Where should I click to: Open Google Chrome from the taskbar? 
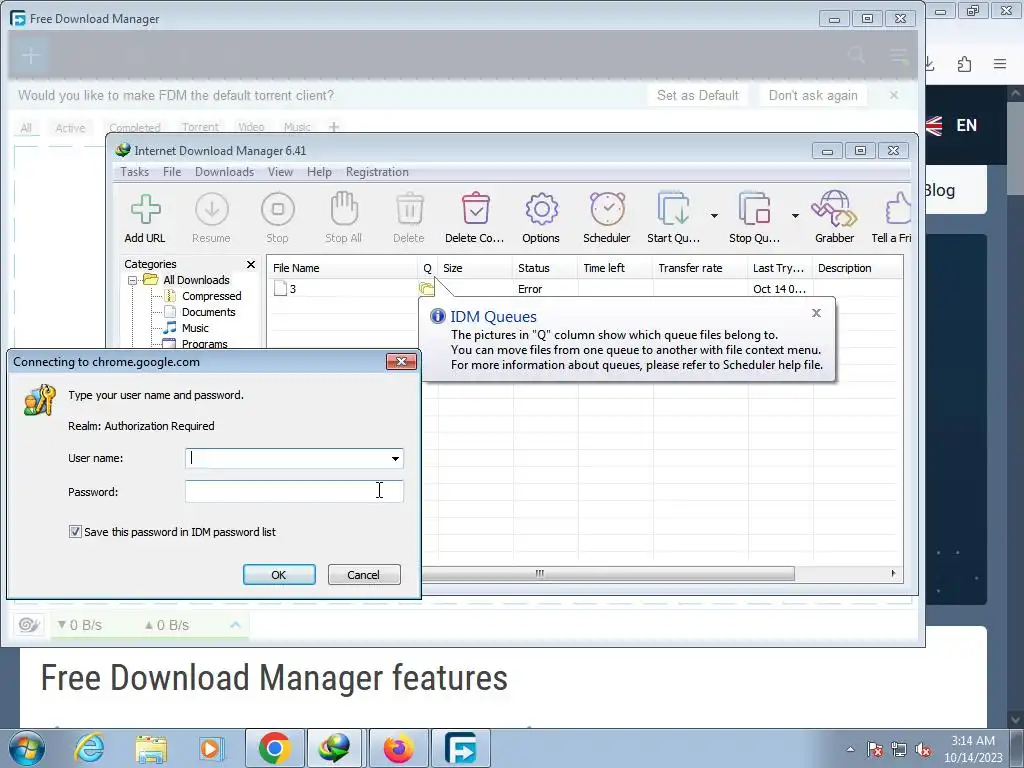pyautogui.click(x=274, y=748)
